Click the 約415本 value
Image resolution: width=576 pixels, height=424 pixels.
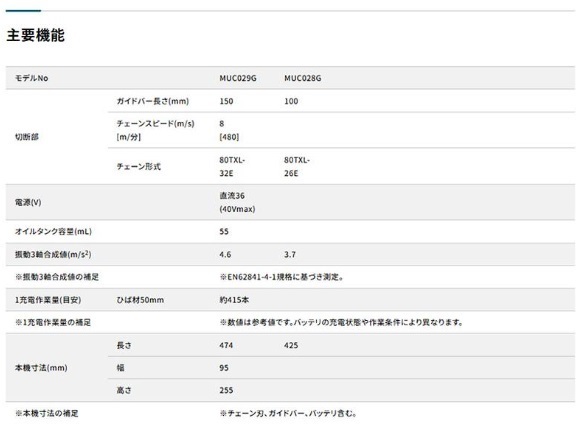[x=234, y=300]
